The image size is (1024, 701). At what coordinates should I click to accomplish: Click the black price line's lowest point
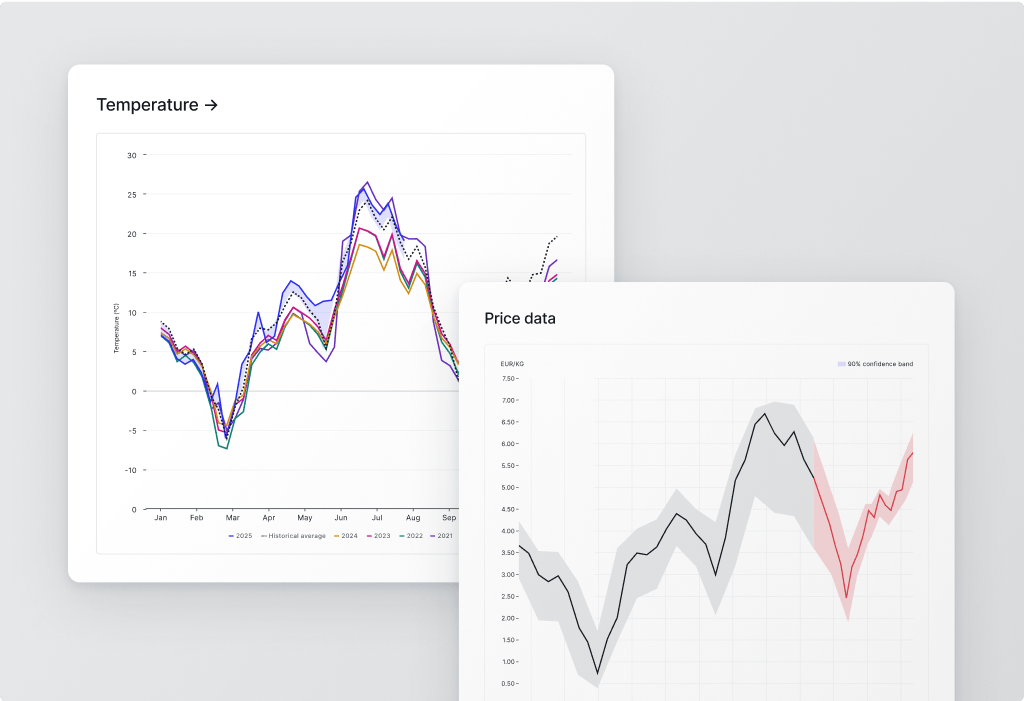pyautogui.click(x=598, y=673)
